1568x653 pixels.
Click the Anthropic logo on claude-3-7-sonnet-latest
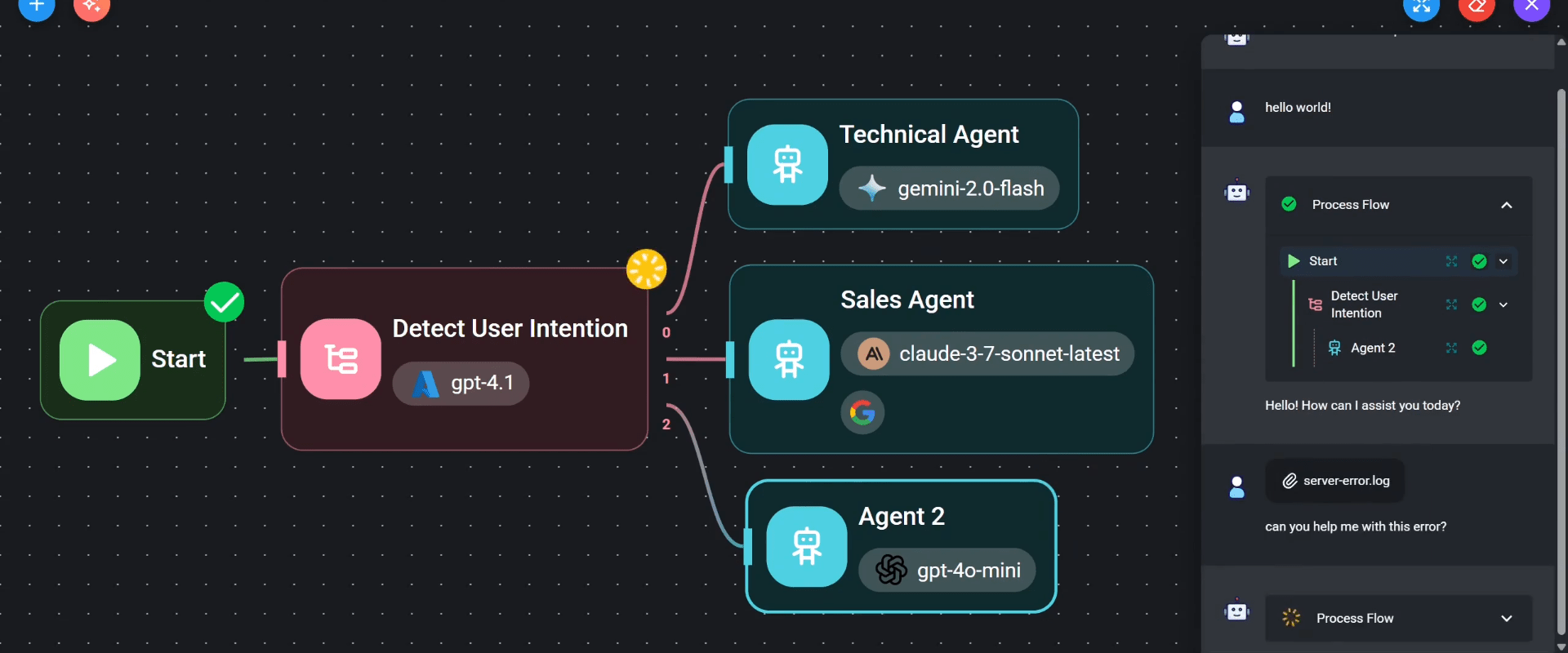pyautogui.click(x=874, y=353)
